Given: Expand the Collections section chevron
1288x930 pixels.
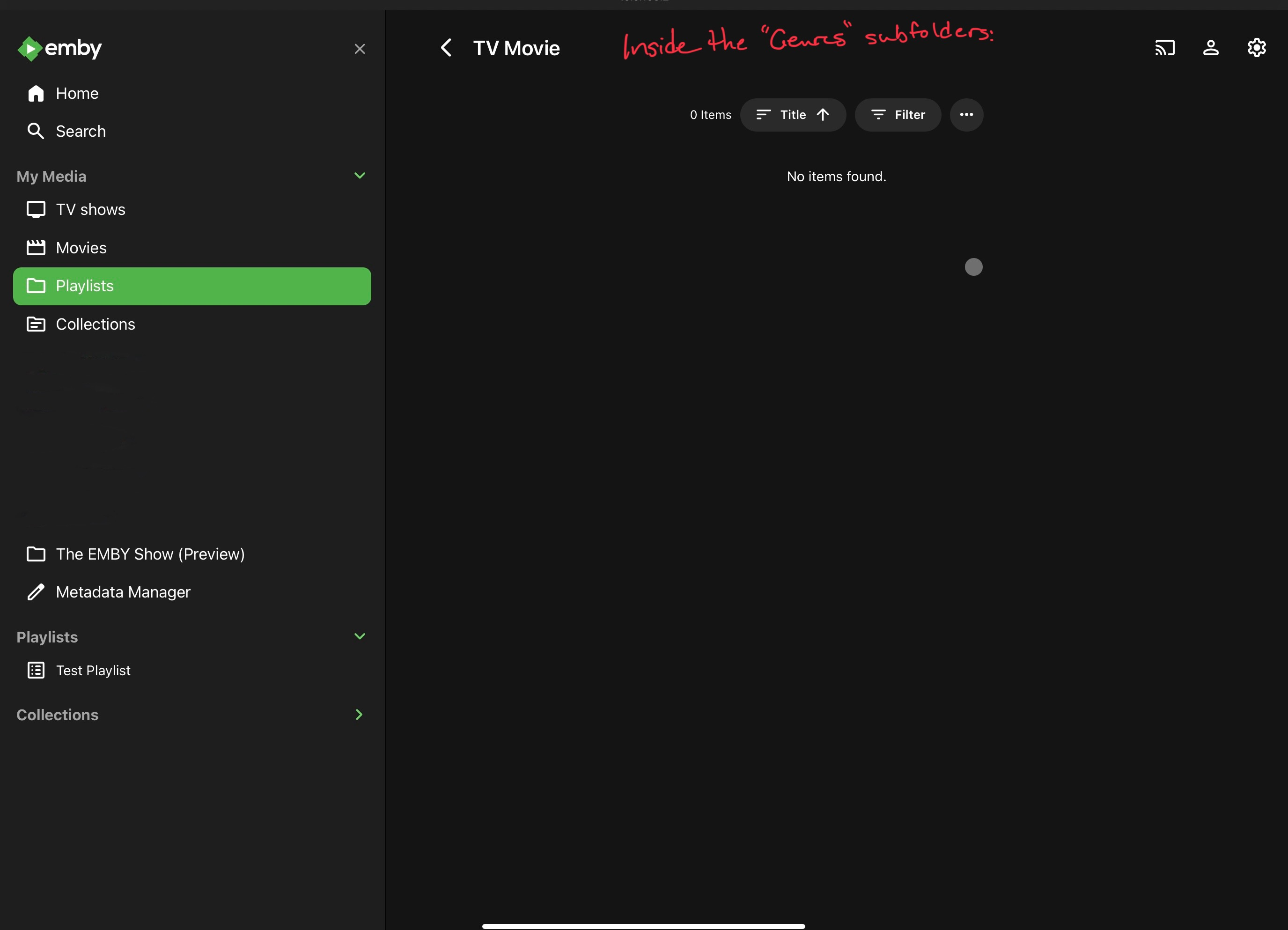Looking at the screenshot, I should click(x=360, y=715).
